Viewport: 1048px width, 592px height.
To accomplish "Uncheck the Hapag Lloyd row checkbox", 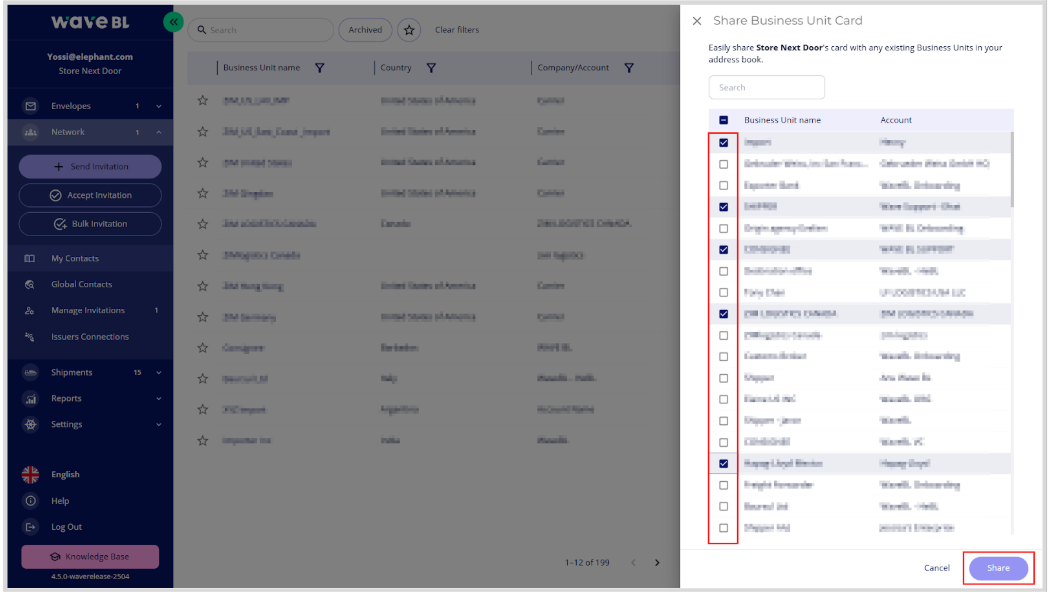I will (x=723, y=464).
